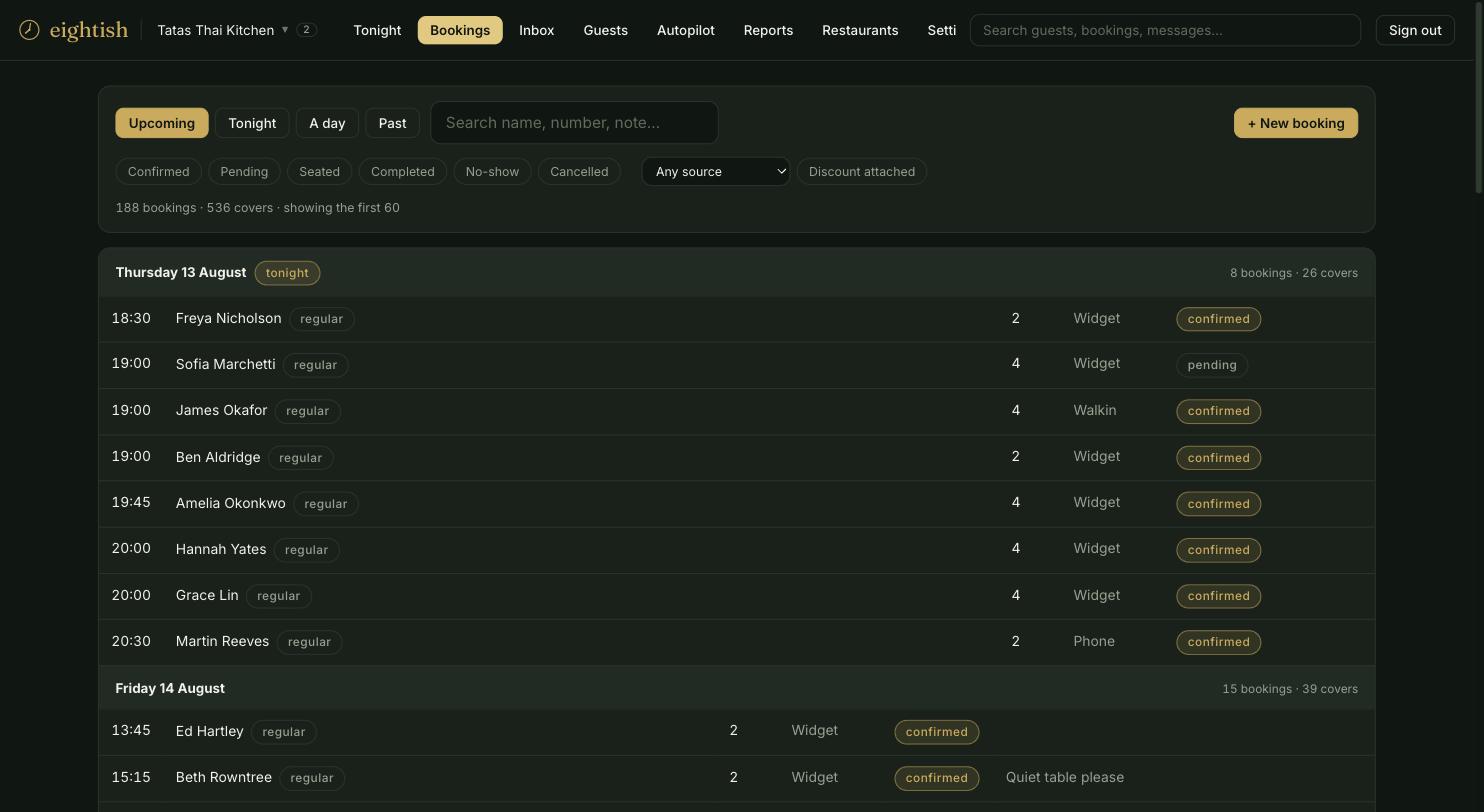This screenshot has height=812, width=1484.
Task: Open the Tatas Thai Kitchen restaurant switcher
Action: (237, 30)
